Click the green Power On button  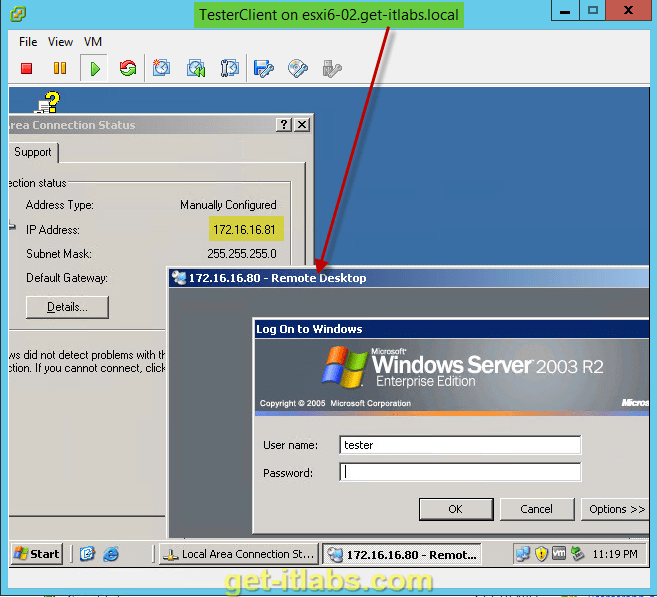94,68
